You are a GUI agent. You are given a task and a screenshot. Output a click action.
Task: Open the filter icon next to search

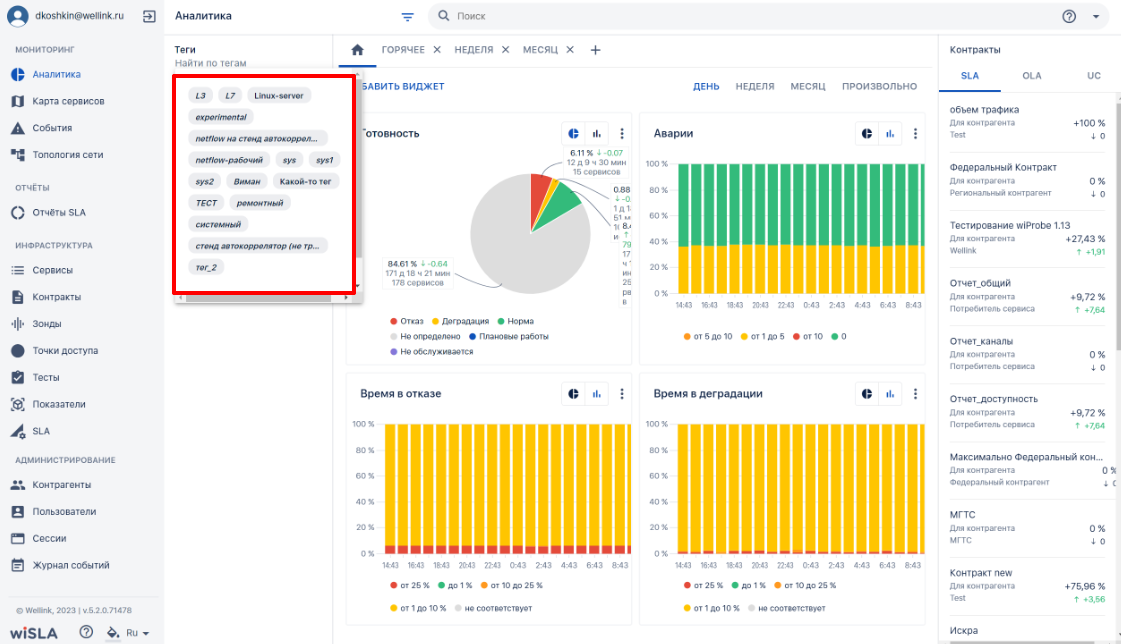[x=408, y=16]
